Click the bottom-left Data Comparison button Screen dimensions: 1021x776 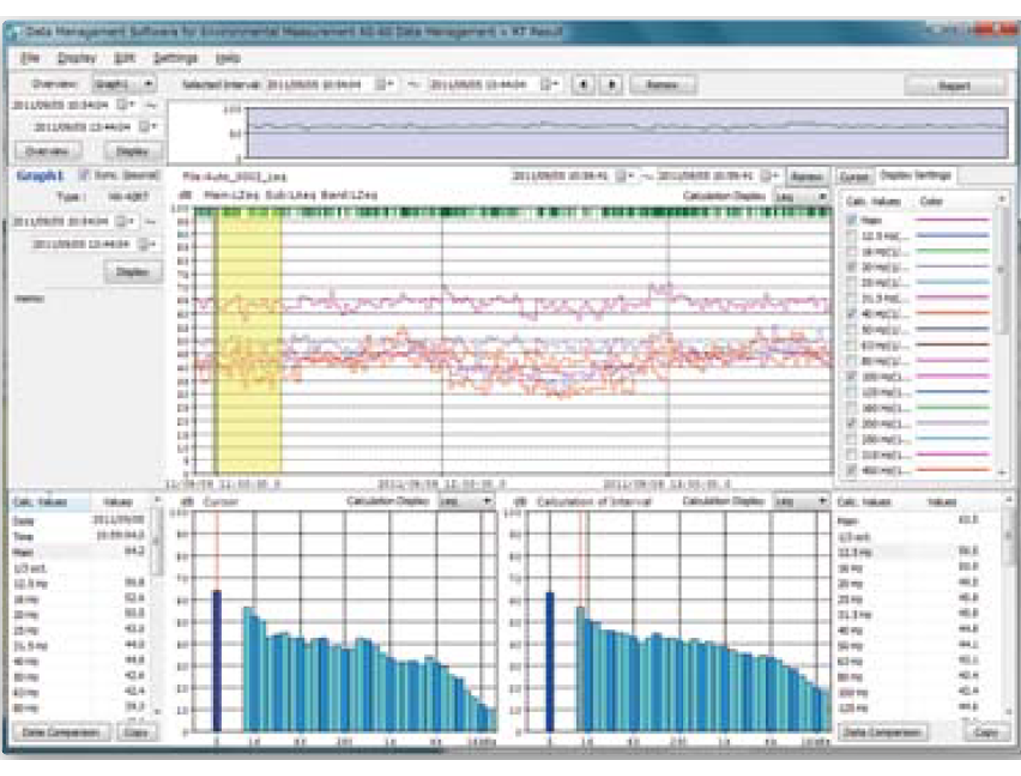[x=61, y=732]
